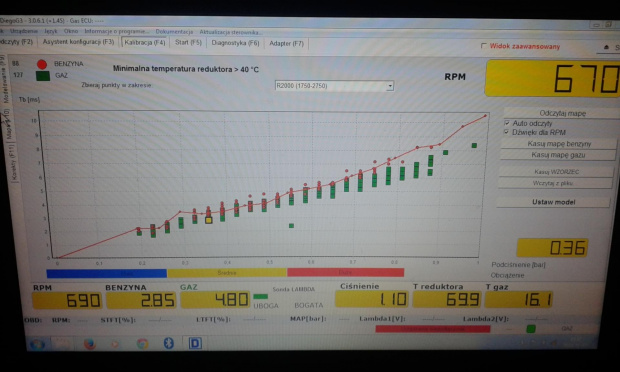Enable Widok zaawansowany checkbox
The image size is (620, 372).
tap(483, 46)
